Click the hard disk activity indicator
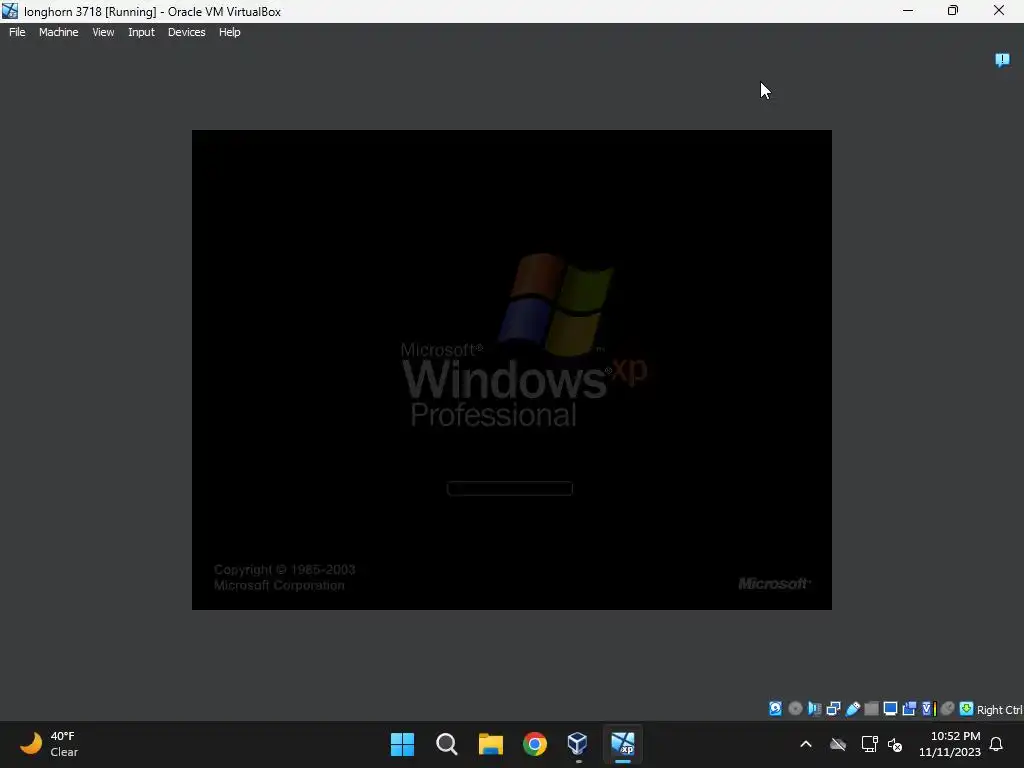Viewport: 1024px width, 768px height. coord(775,709)
